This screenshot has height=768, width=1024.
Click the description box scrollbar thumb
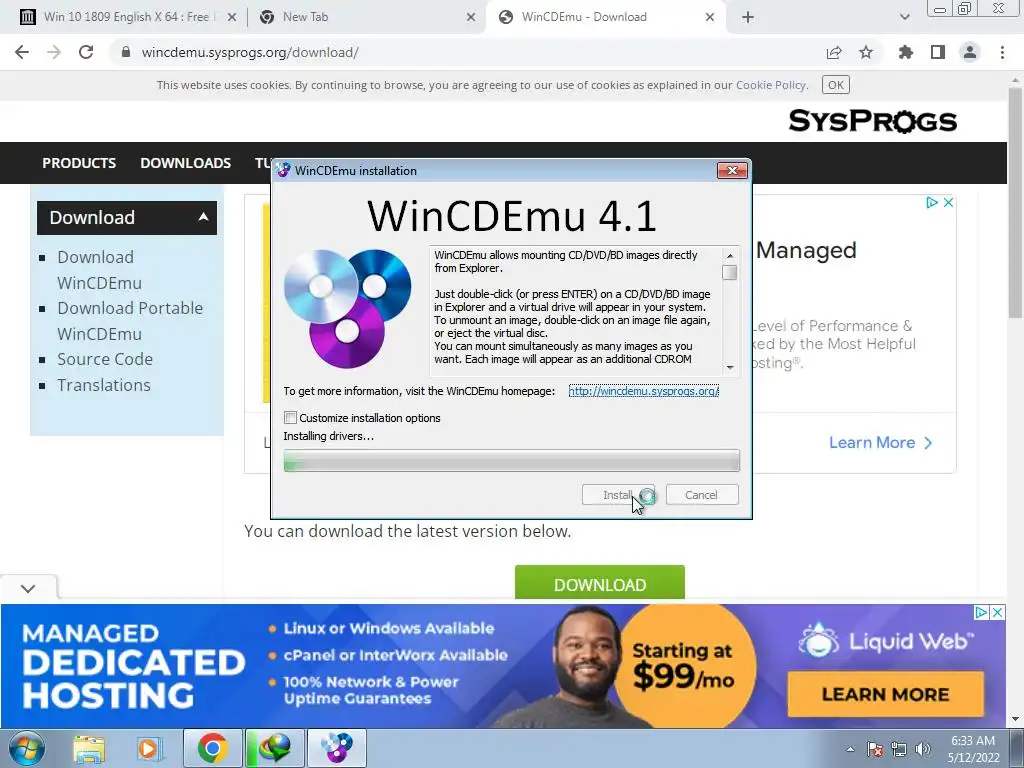pyautogui.click(x=730, y=272)
